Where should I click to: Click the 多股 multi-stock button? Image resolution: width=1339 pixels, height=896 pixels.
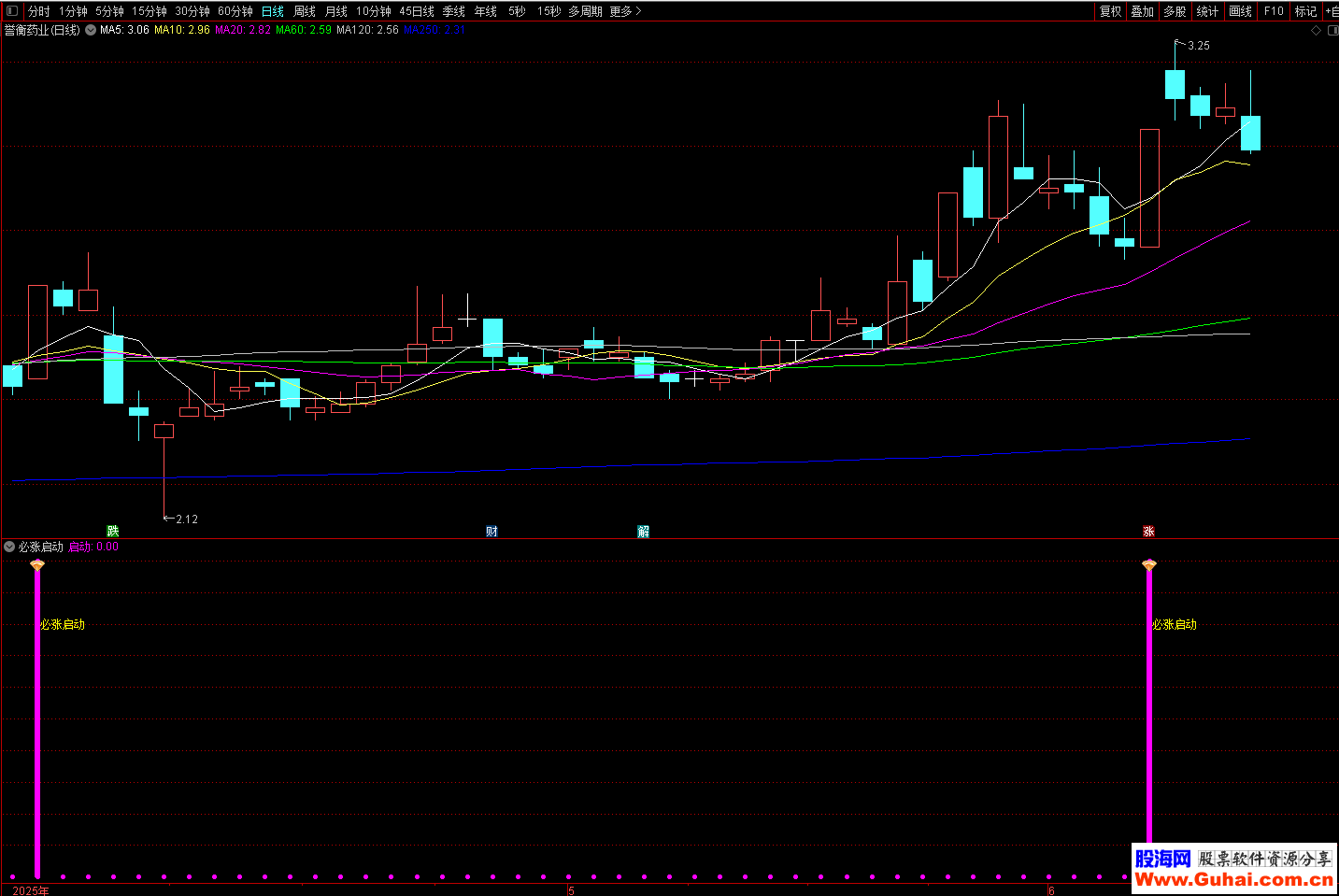click(x=1175, y=11)
